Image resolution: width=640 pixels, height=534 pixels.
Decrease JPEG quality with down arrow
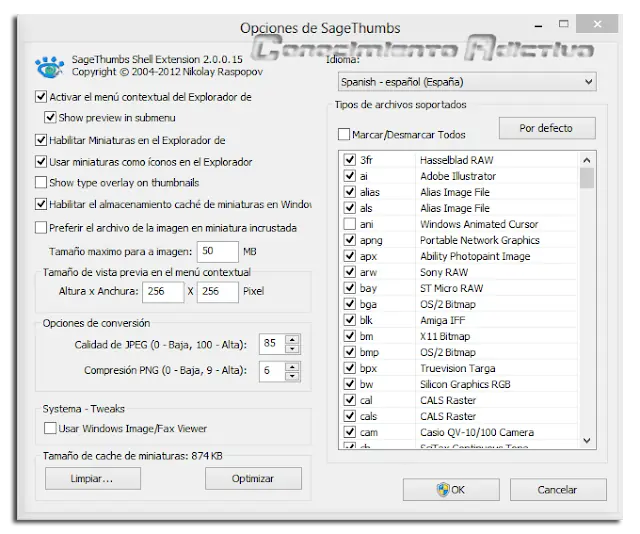click(292, 349)
